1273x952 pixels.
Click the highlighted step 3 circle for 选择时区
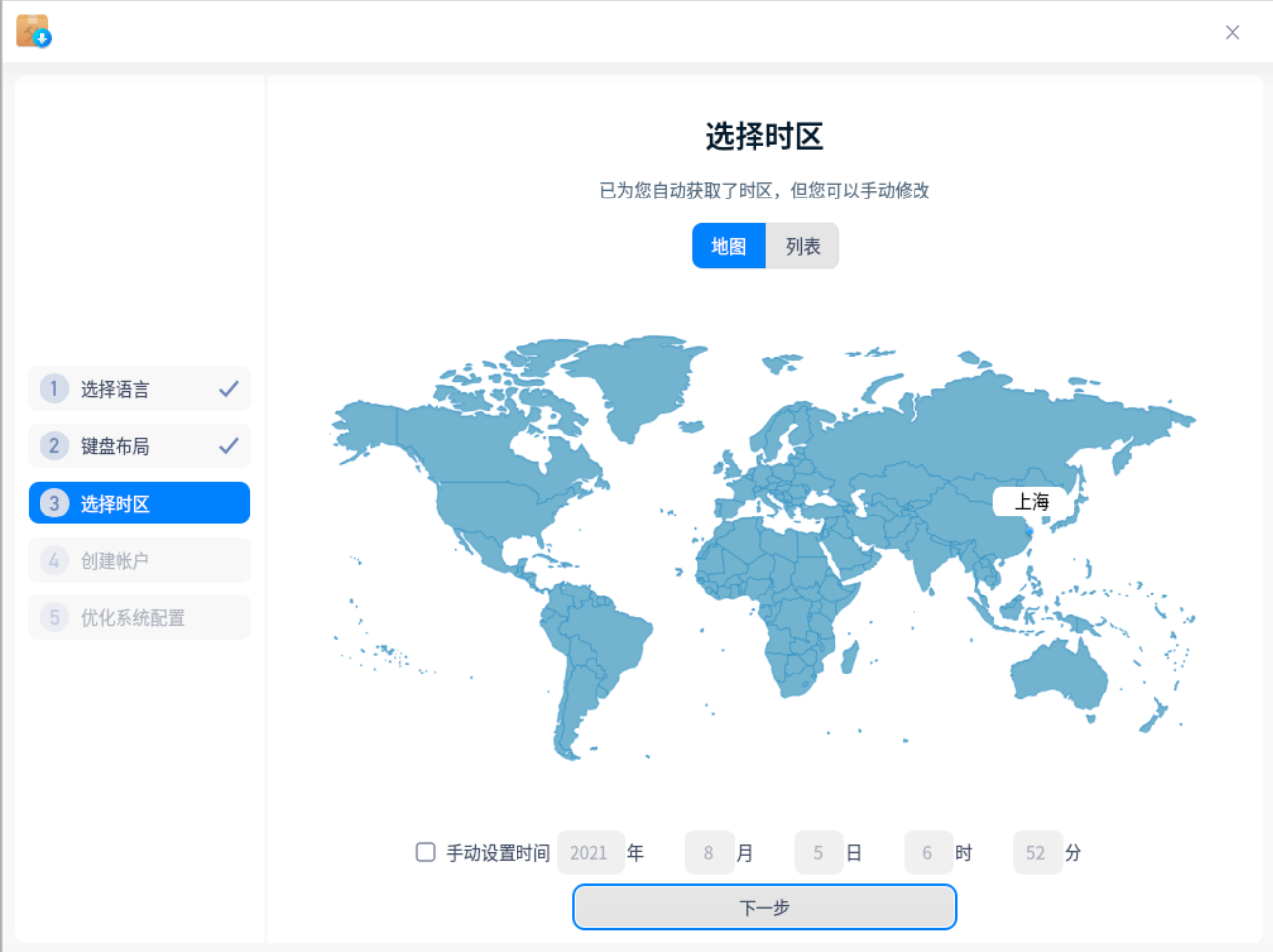click(x=53, y=503)
